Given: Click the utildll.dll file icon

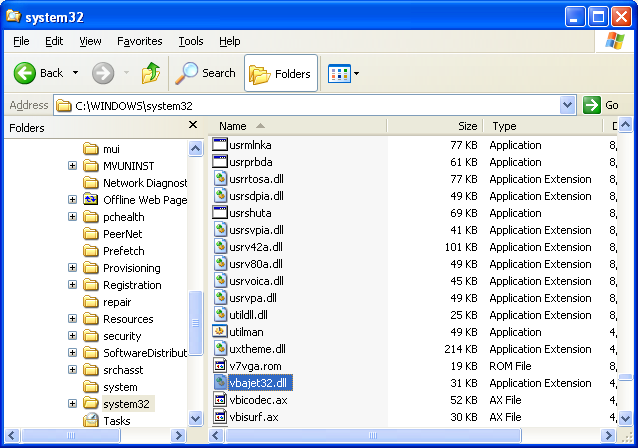Looking at the screenshot, I should pos(220,315).
